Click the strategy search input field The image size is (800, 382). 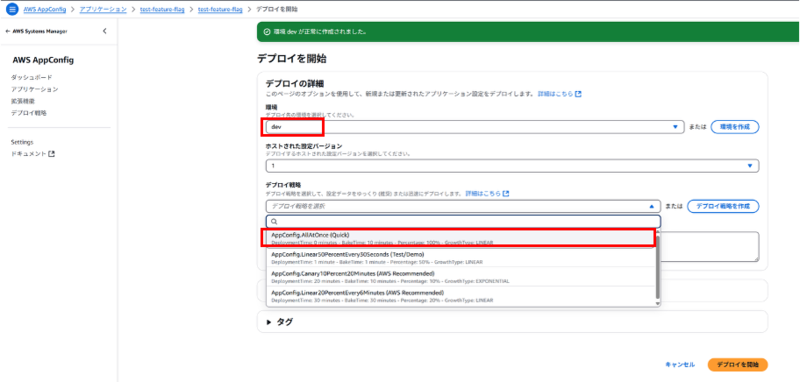click(x=463, y=221)
